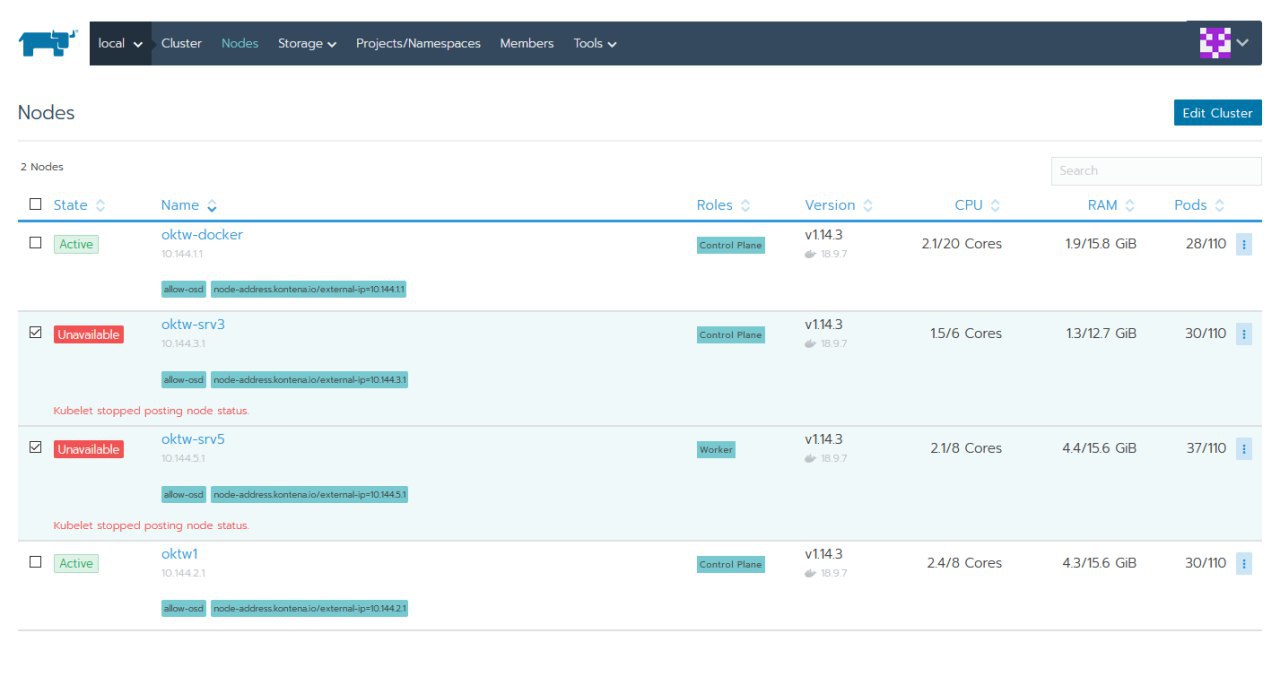Sort nodes by the Pods column arrows

pos(1218,206)
